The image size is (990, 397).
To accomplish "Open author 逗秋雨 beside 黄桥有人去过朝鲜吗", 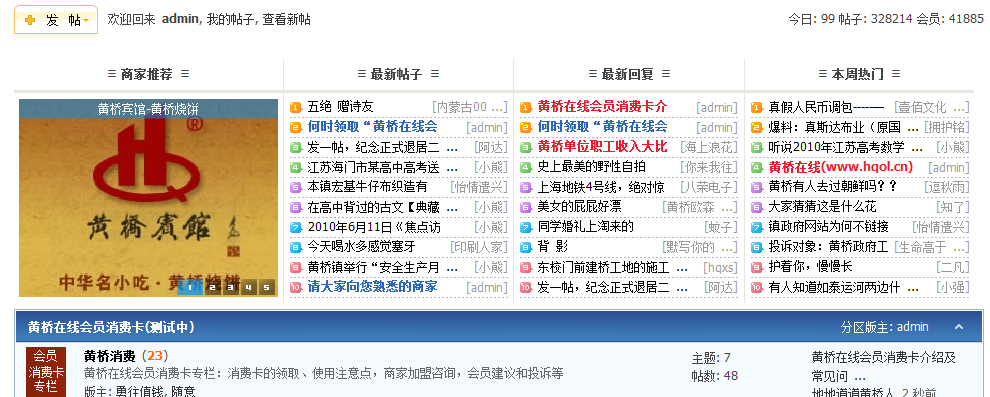I will 946,187.
